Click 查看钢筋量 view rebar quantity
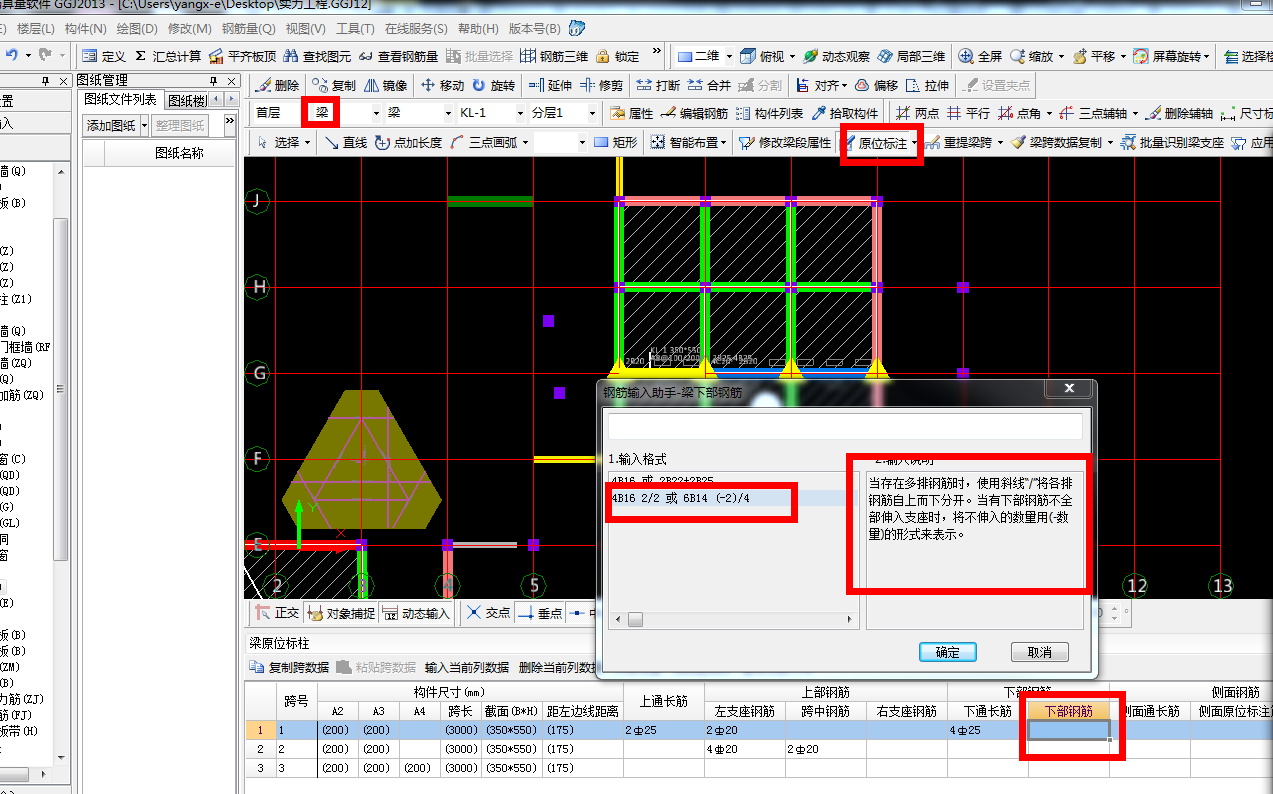 pyautogui.click(x=398, y=56)
